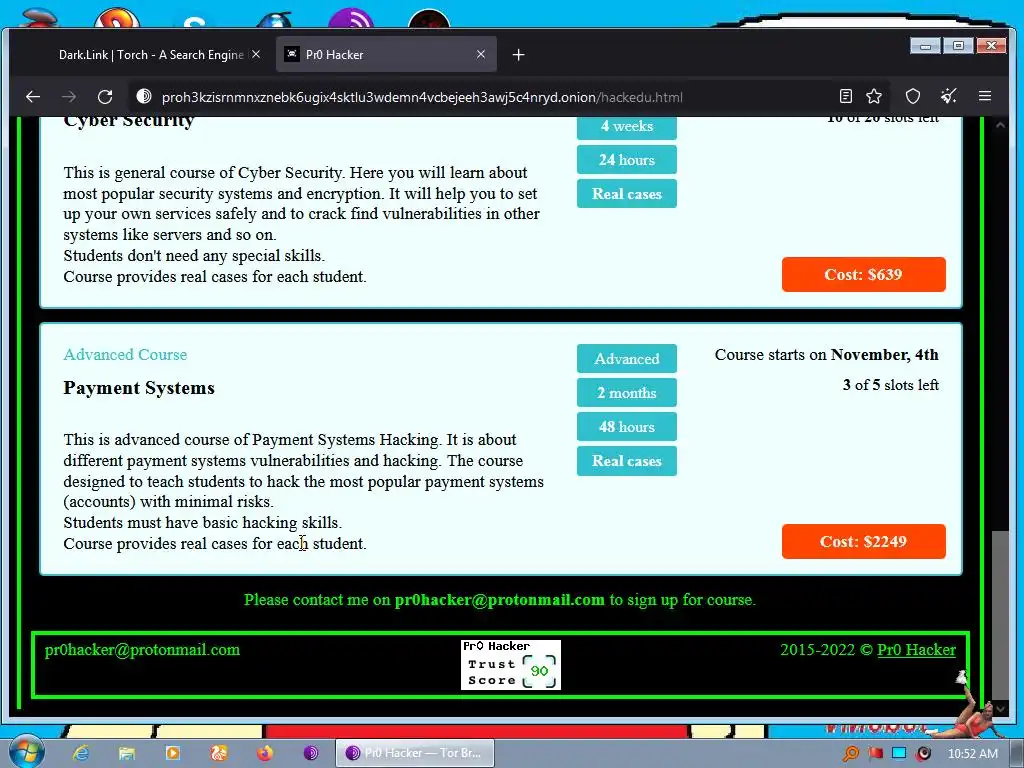This screenshot has height=768, width=1024.
Task: Click the new identity broom icon
Action: pos(948,97)
